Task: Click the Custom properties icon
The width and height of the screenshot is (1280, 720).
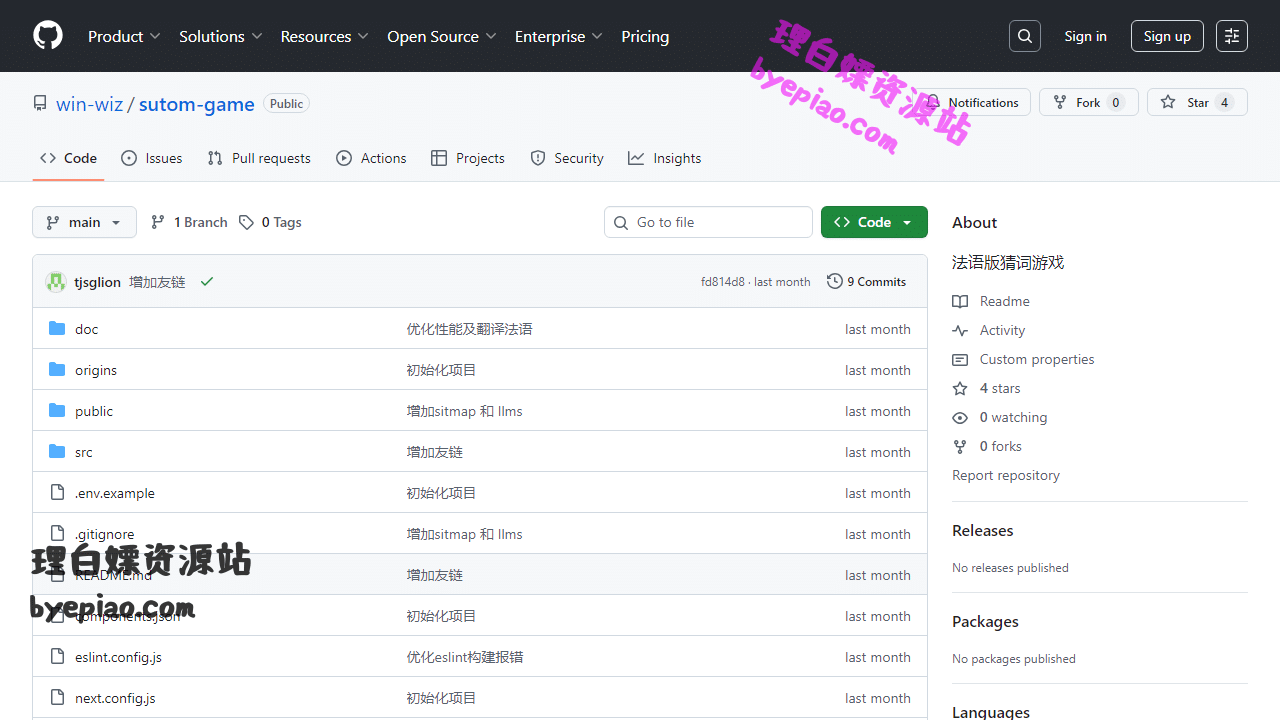Action: [x=960, y=359]
